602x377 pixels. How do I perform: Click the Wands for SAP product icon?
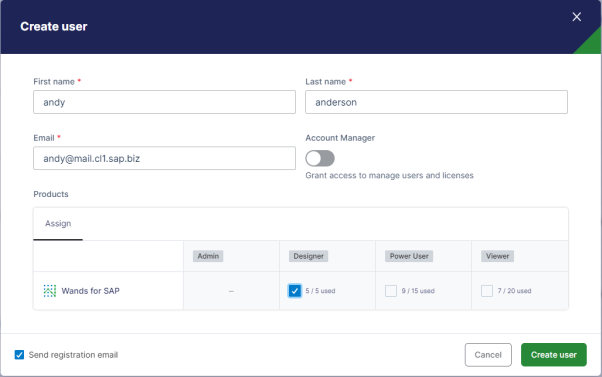click(x=50, y=291)
